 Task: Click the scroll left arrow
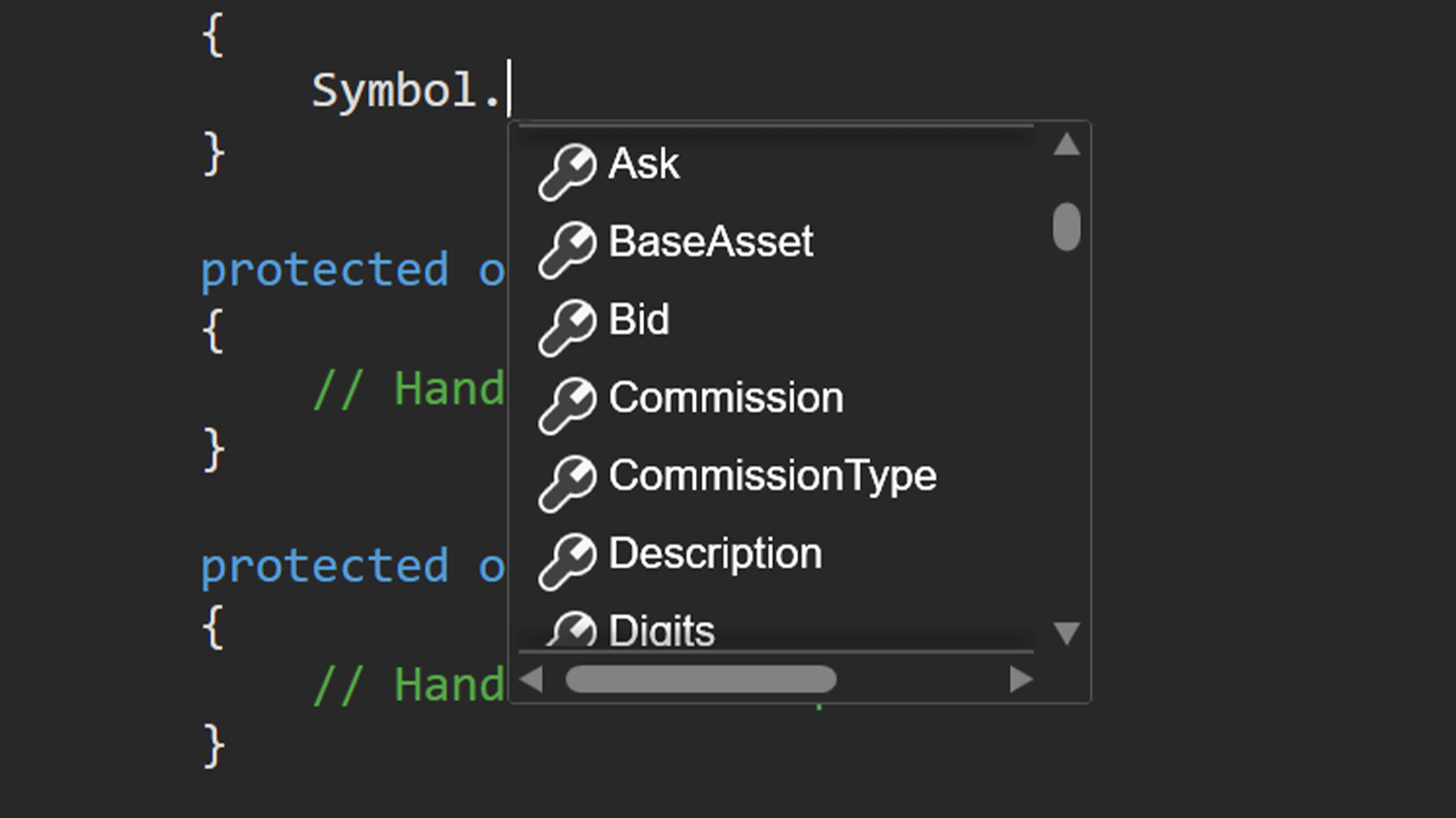pyautogui.click(x=531, y=680)
